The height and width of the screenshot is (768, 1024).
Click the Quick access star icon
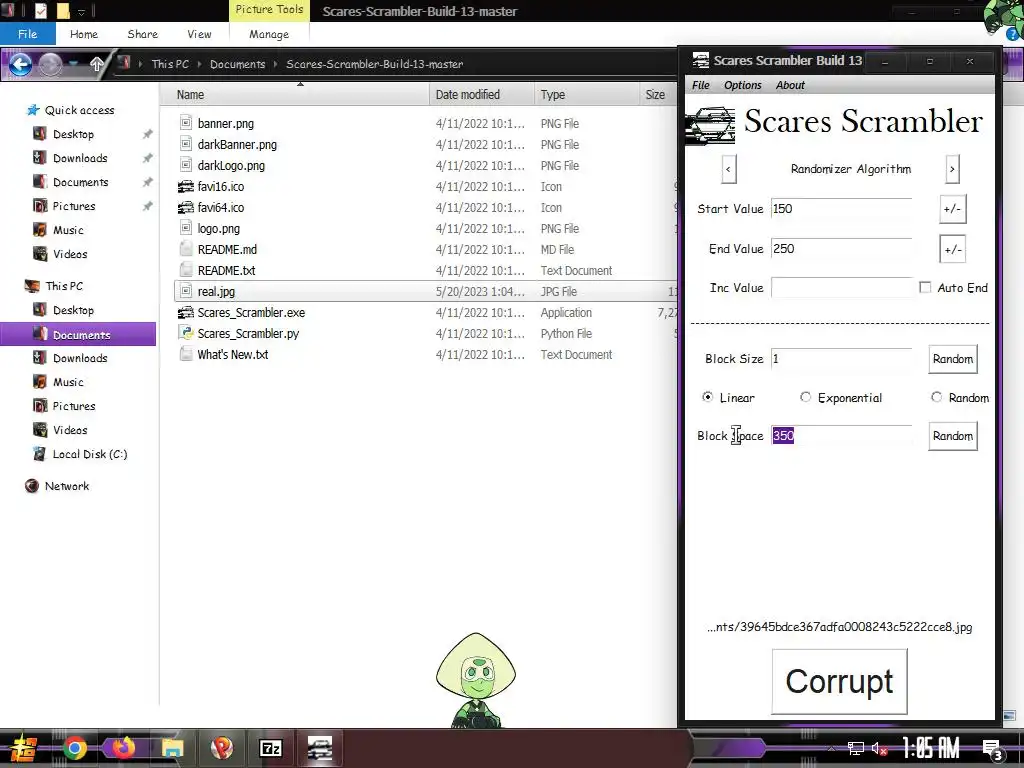pos(33,110)
